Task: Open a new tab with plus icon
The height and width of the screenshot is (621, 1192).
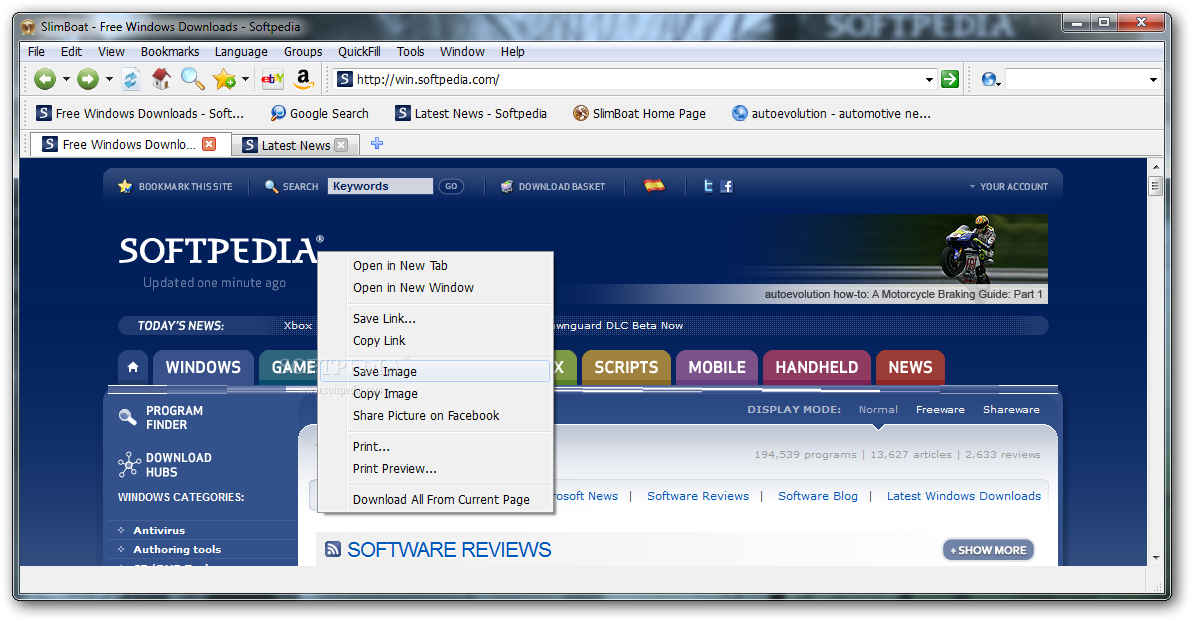Action: click(377, 143)
